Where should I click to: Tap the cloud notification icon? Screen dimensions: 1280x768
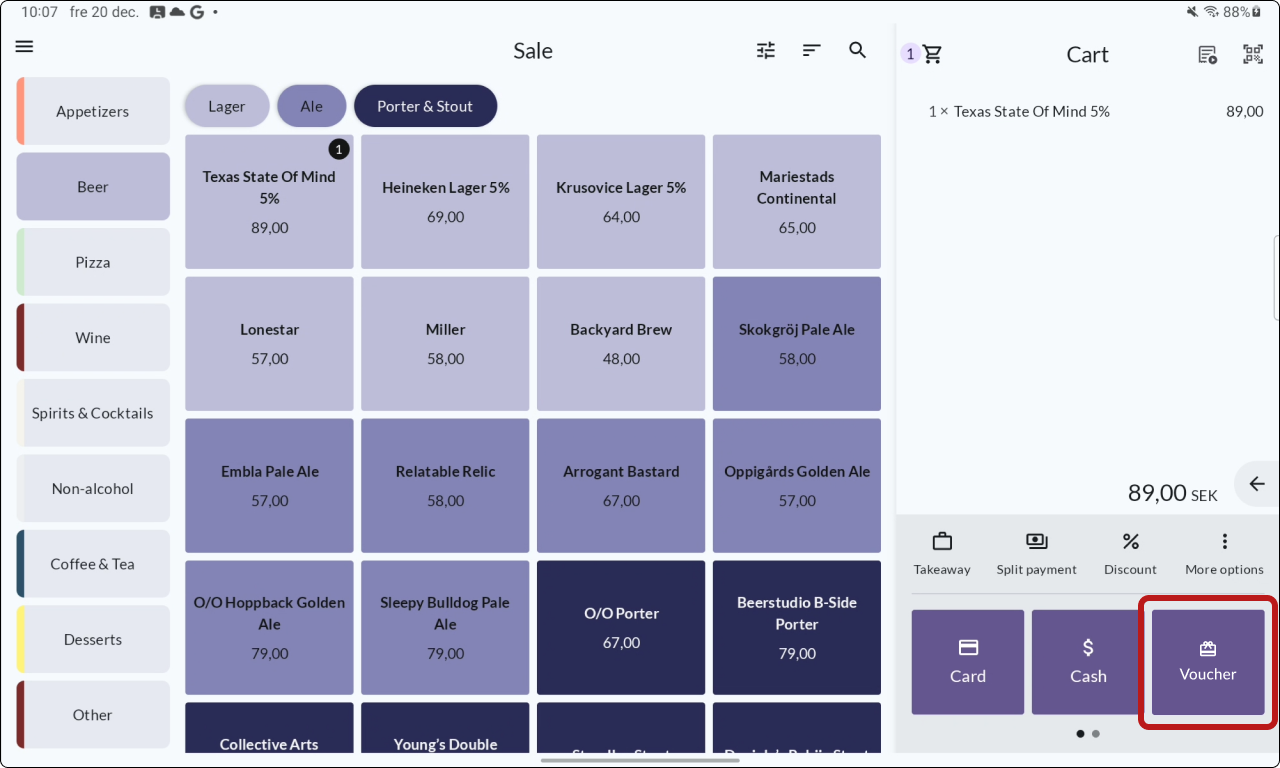[x=177, y=12]
